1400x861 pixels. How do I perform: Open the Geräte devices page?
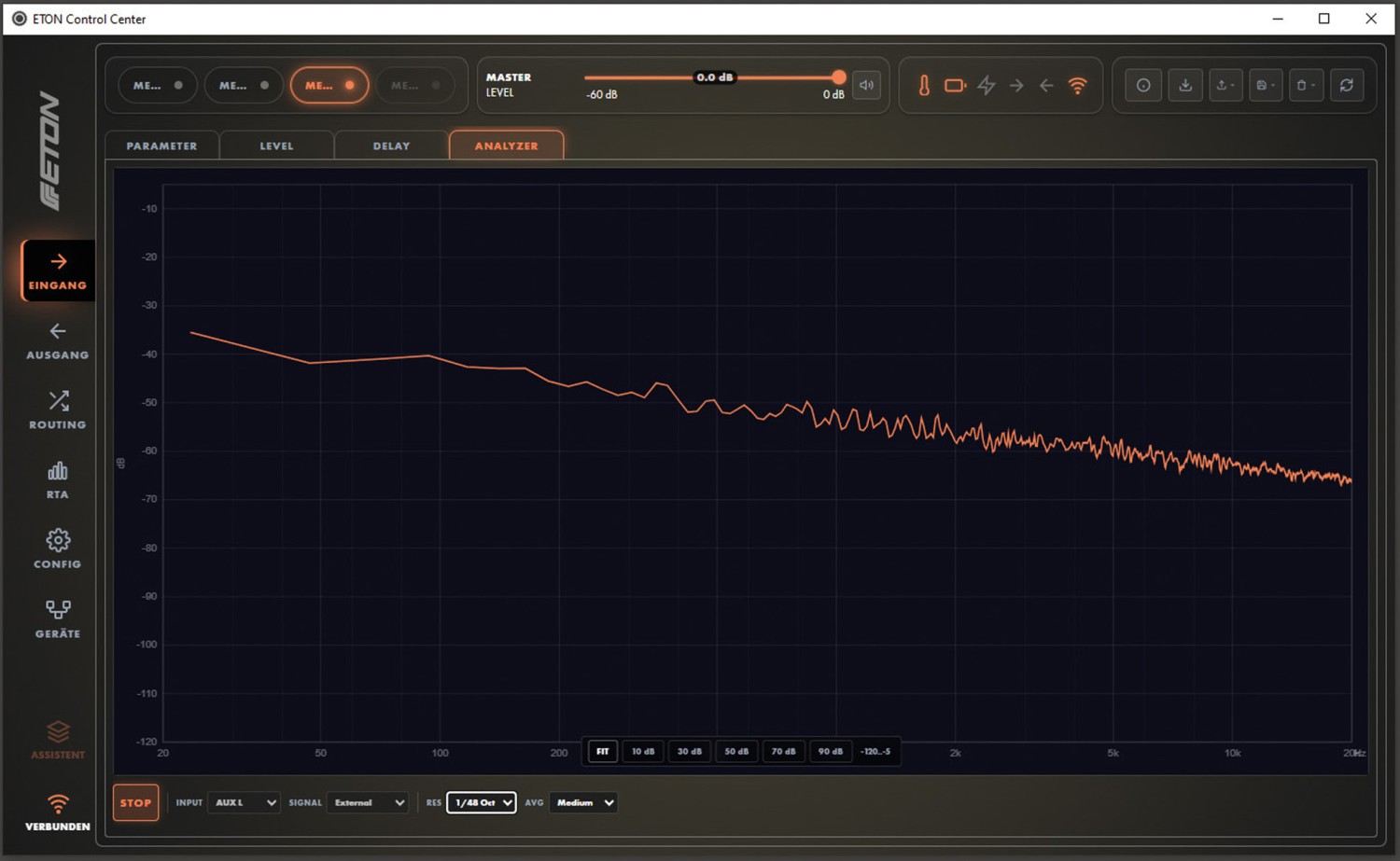click(x=58, y=618)
